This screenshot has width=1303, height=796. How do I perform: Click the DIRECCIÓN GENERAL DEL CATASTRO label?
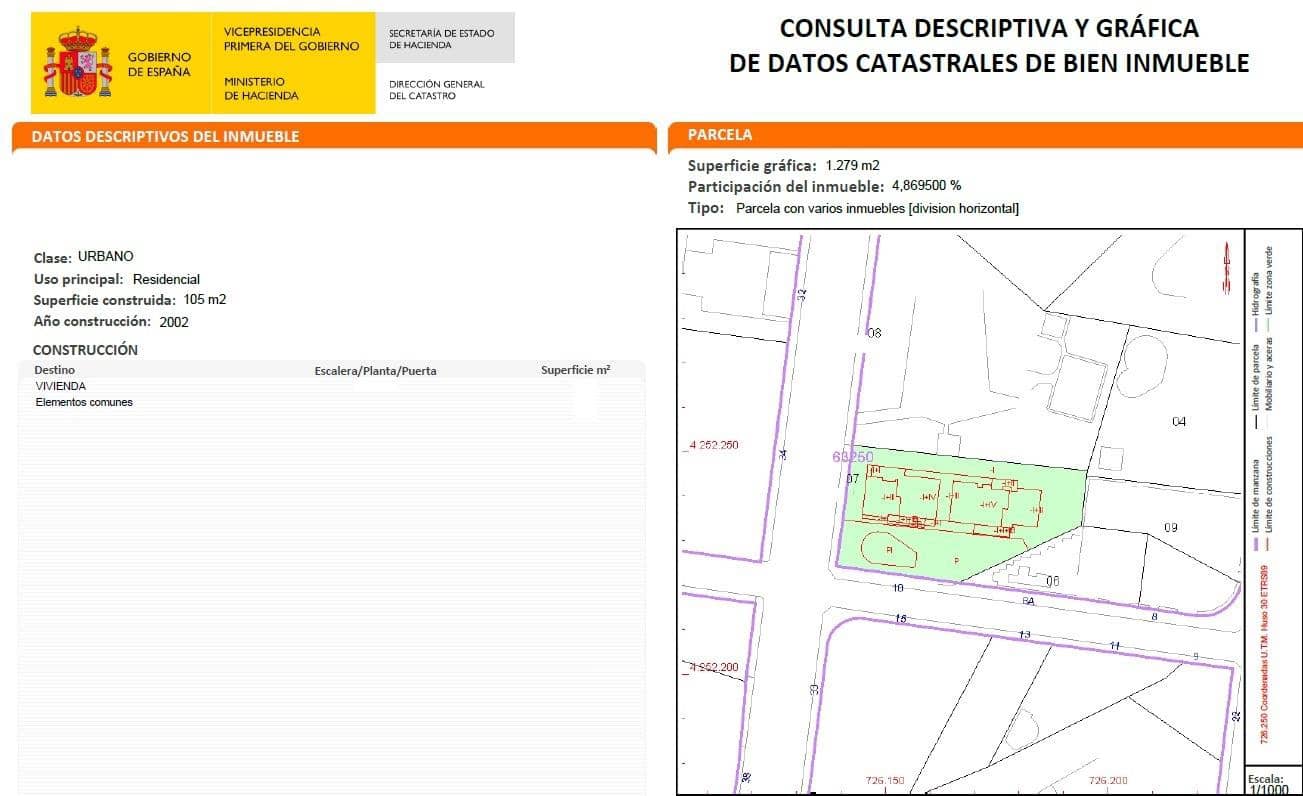(437, 89)
